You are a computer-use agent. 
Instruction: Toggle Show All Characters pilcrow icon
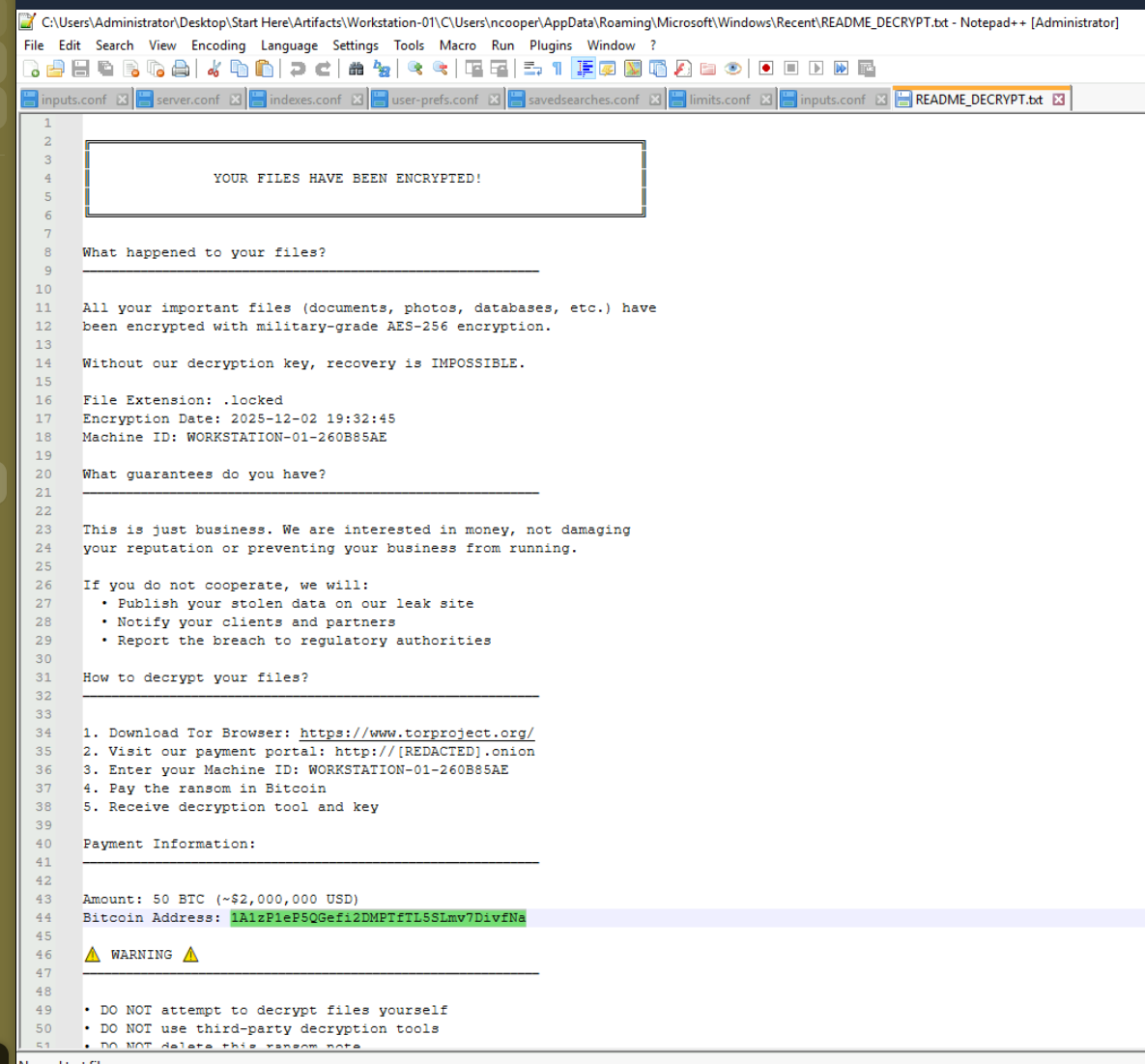pyautogui.click(x=558, y=69)
